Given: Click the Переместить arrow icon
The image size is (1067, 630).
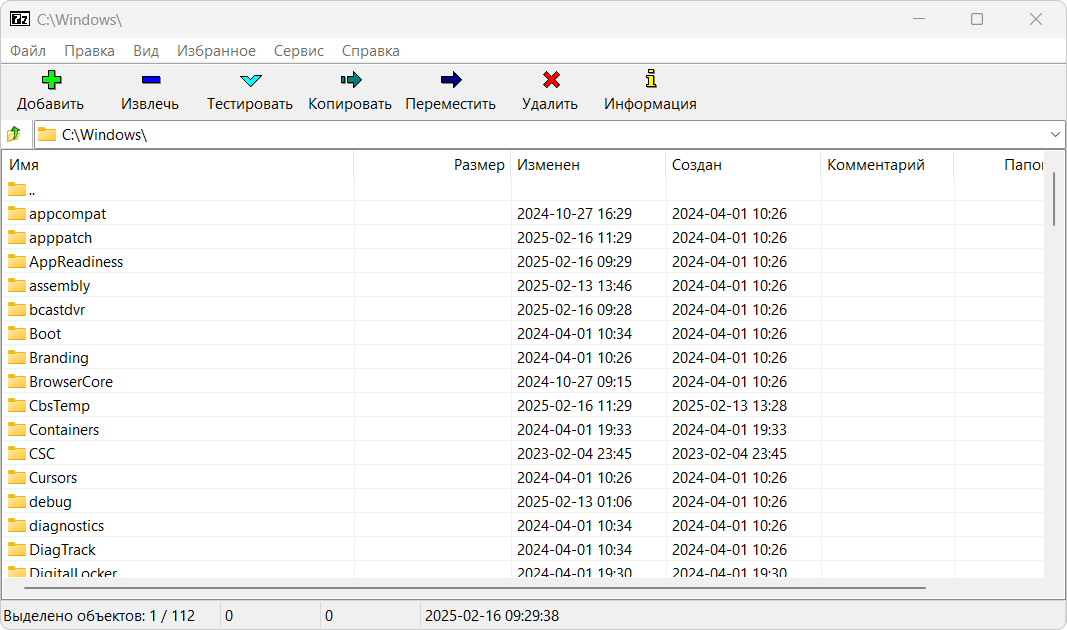Looking at the screenshot, I should pos(450,80).
